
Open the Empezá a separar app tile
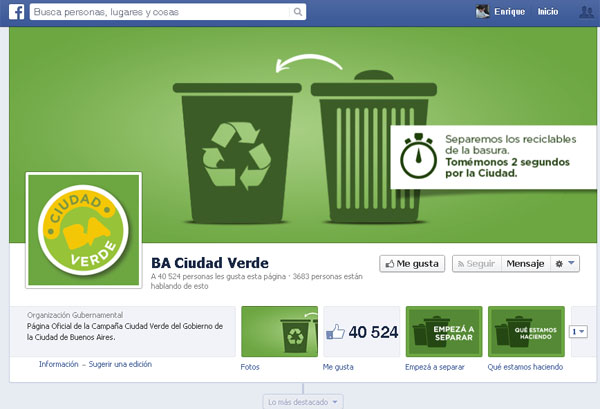pos(444,332)
